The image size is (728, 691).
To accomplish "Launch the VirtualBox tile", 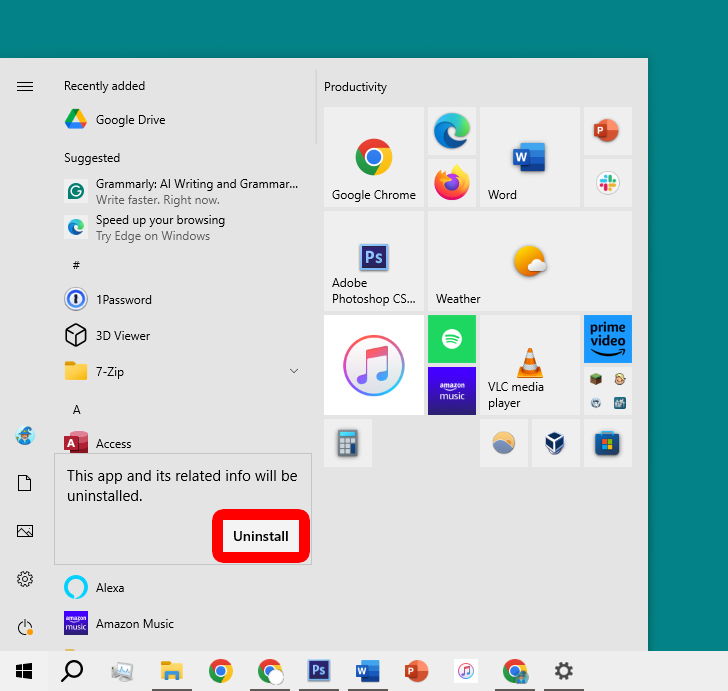I will pyautogui.click(x=555, y=443).
